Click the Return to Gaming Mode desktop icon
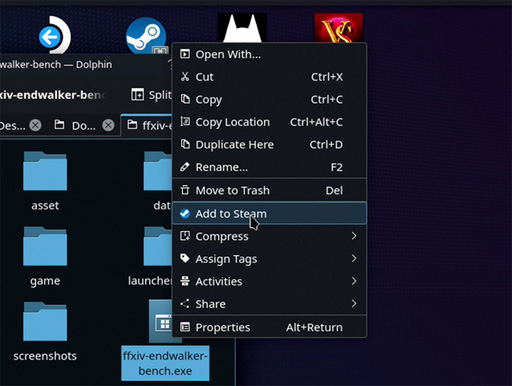This screenshot has width=512, height=386. pyautogui.click(x=54, y=35)
